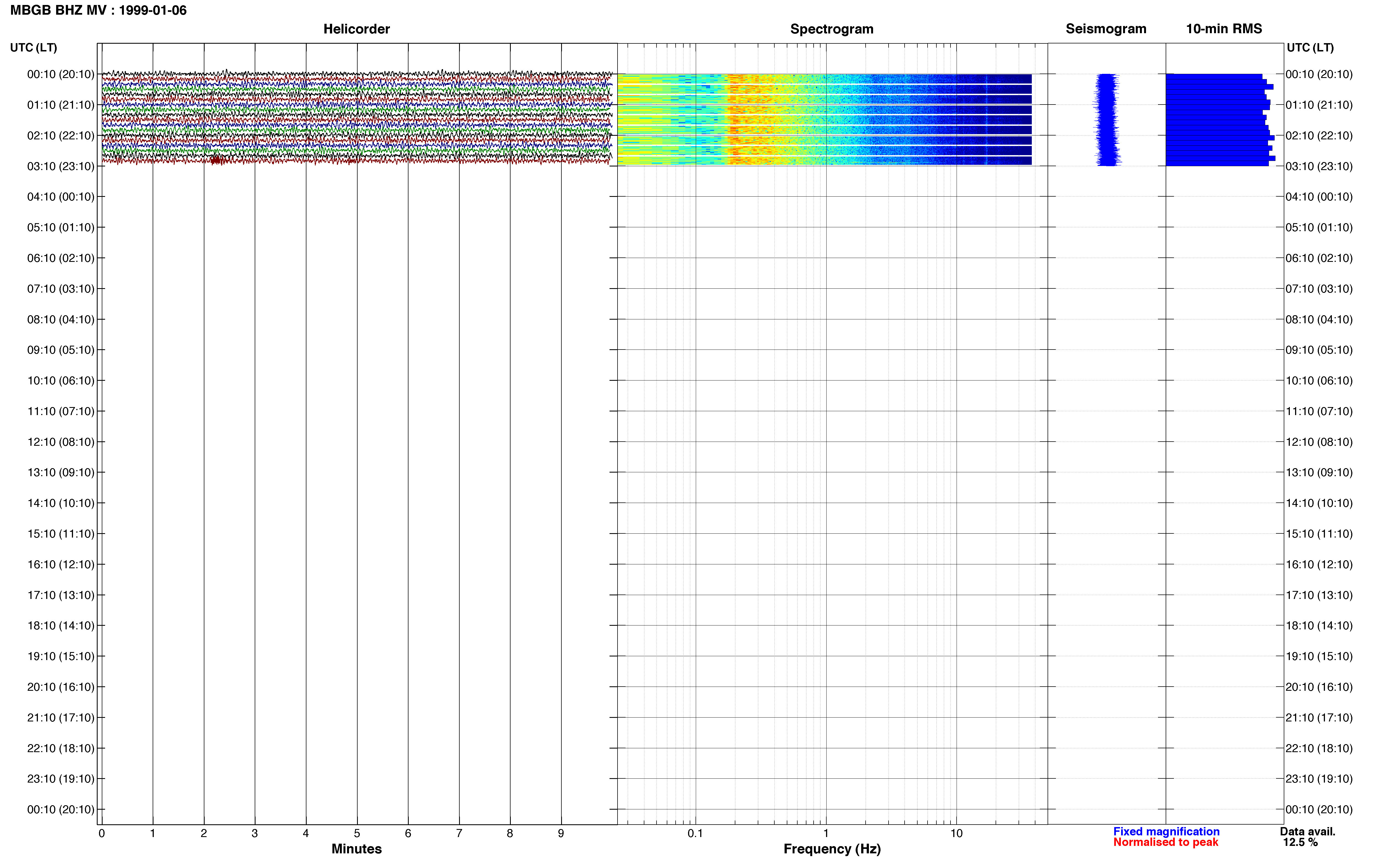The width and height of the screenshot is (1388, 868).
Task: Click right-axis time label 23:10 (19:10)
Action: point(1319,779)
